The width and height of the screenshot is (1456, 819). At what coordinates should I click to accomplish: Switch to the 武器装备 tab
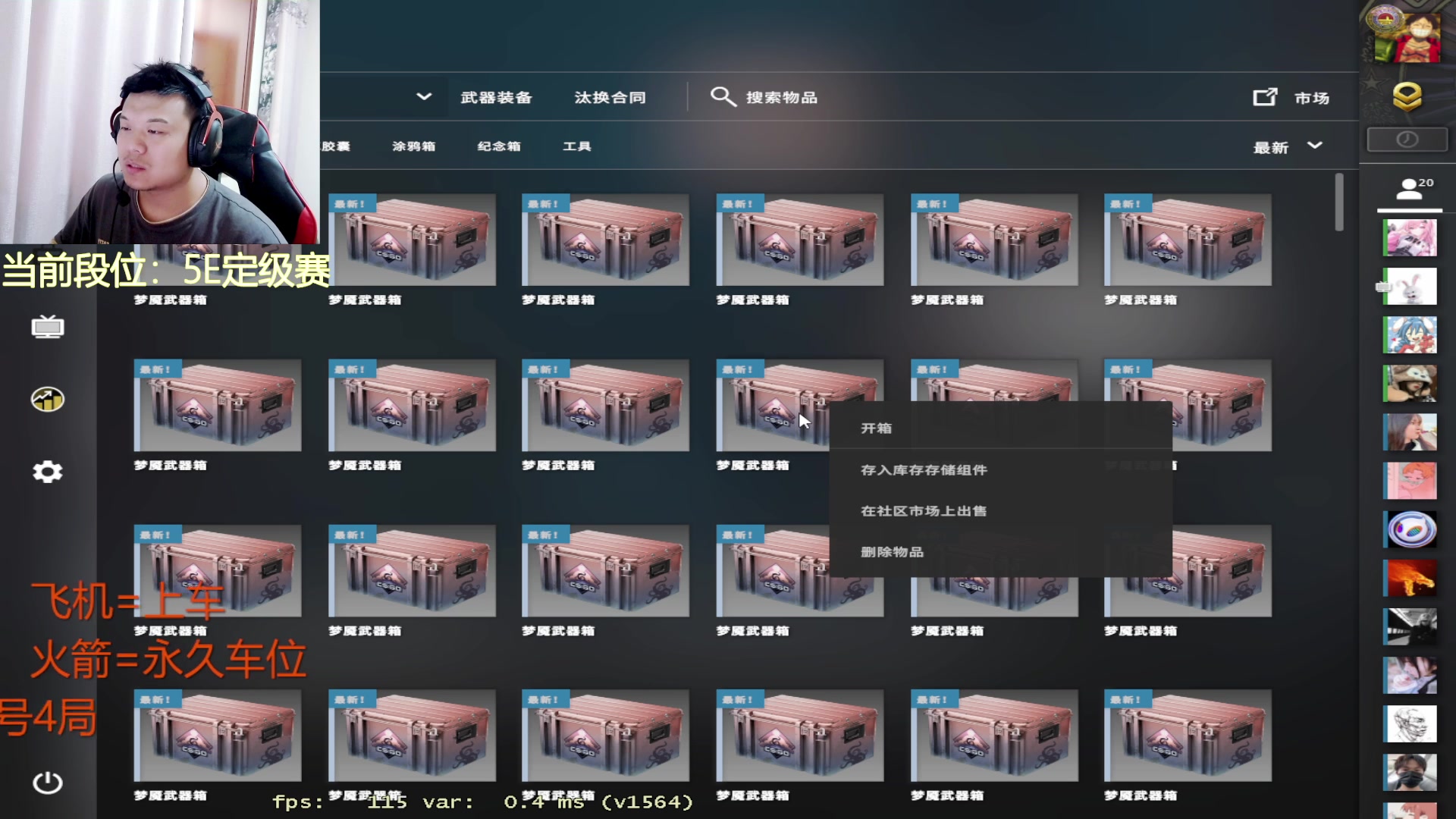pos(497,97)
